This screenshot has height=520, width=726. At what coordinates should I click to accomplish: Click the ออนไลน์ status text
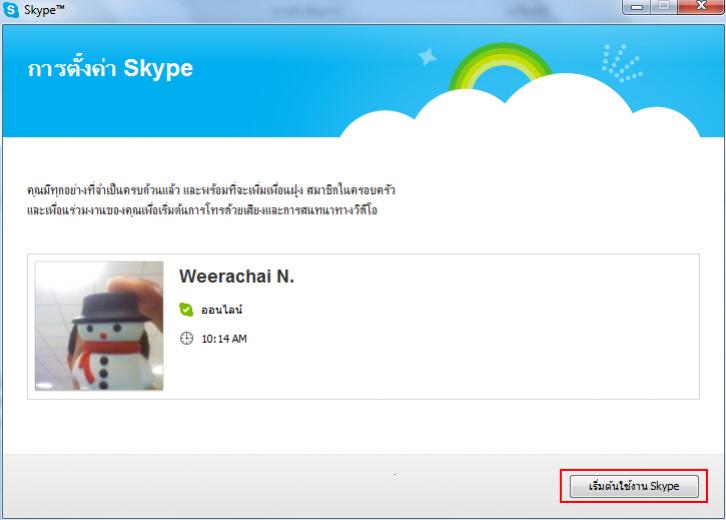tap(222, 310)
